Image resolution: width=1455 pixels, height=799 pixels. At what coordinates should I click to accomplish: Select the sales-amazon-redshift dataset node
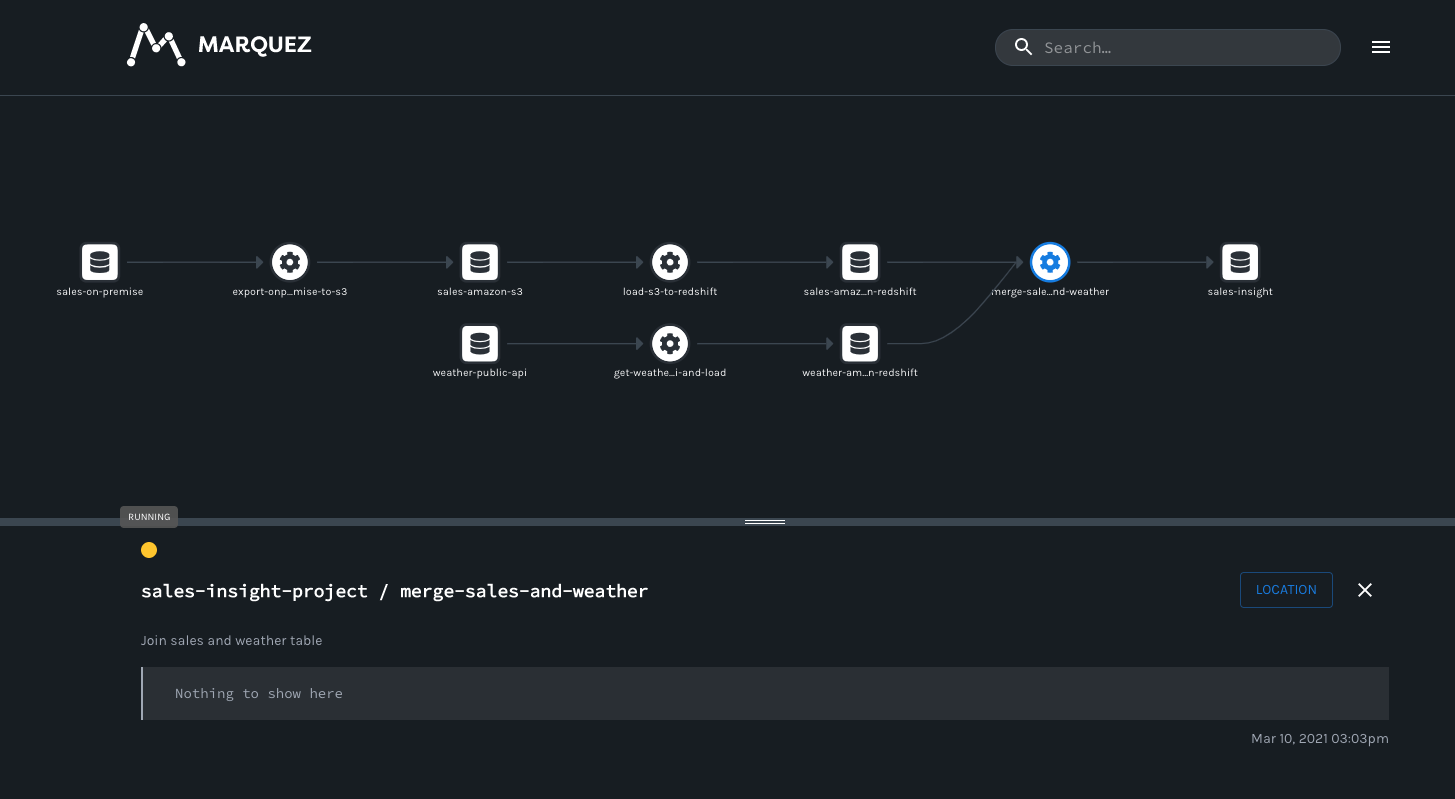(x=859, y=262)
